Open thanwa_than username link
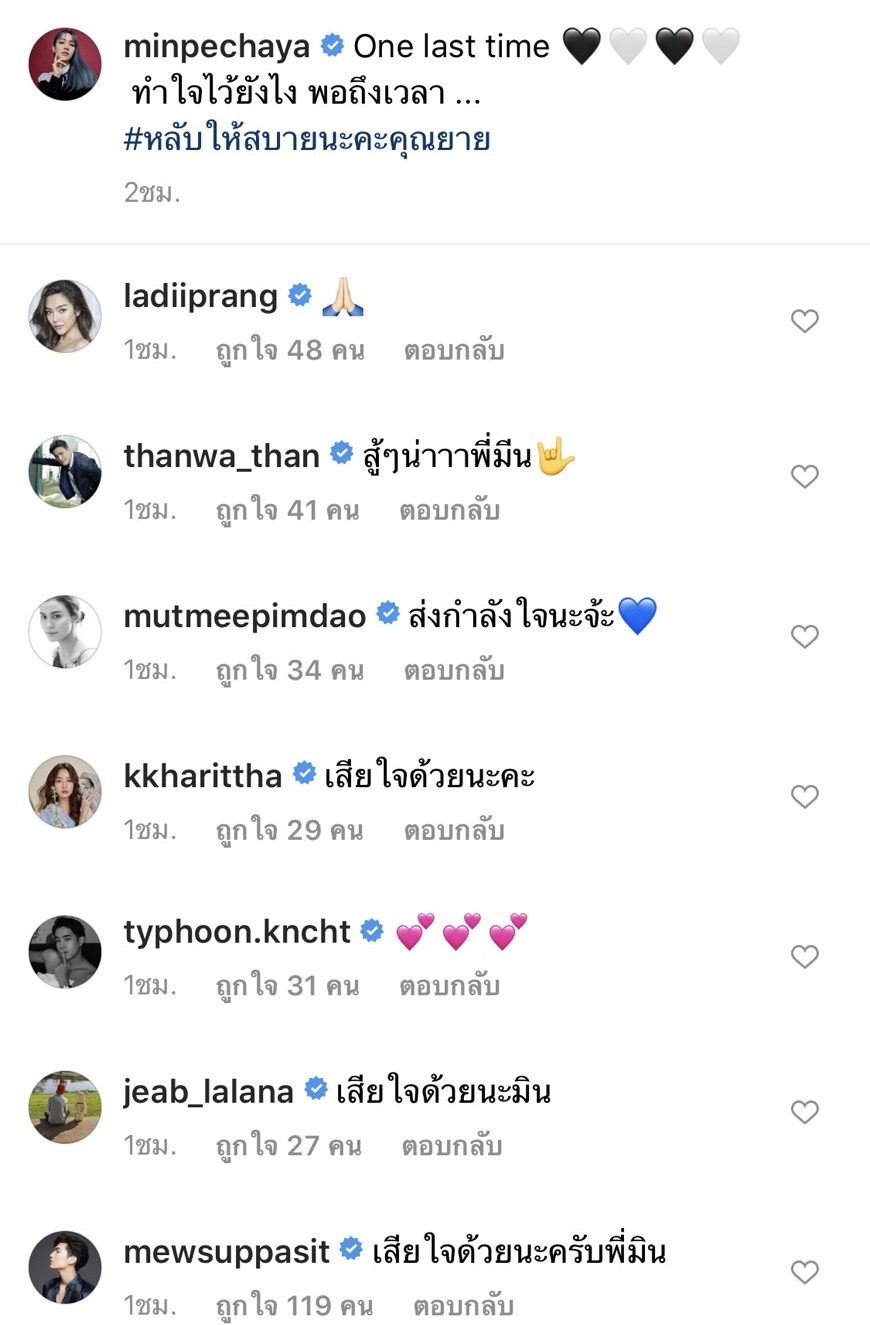This screenshot has width=870, height=1325. pyautogui.click(x=221, y=456)
